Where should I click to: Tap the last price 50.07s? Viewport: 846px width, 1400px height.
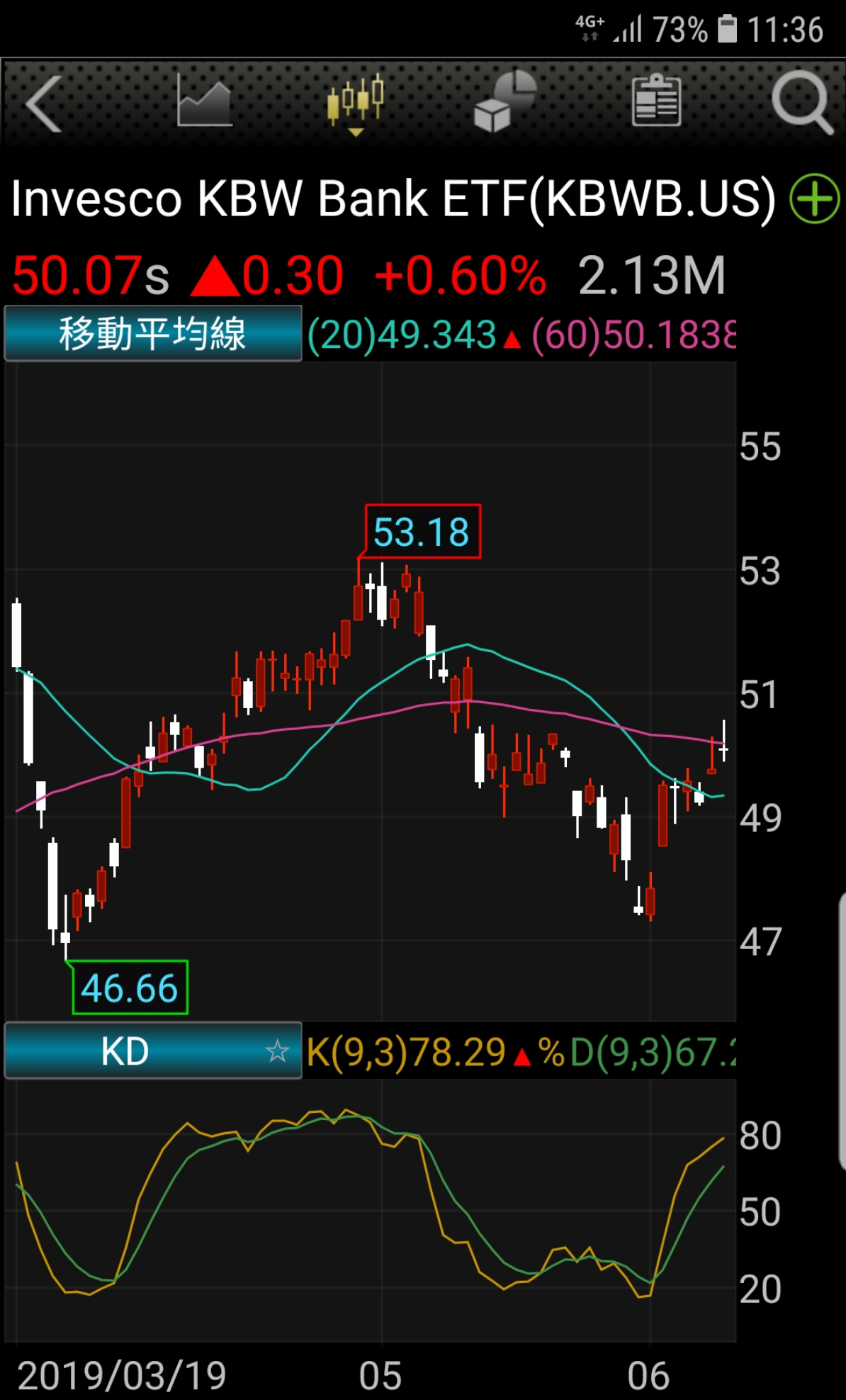91,275
